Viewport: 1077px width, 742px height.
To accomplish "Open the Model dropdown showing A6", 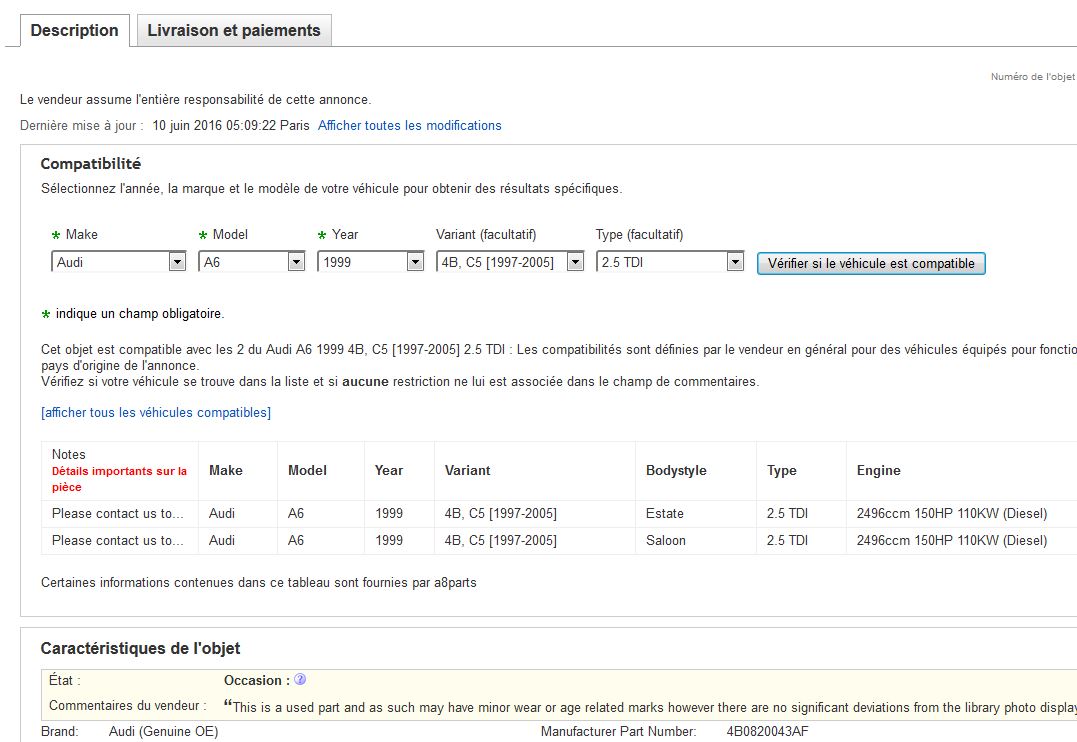I will (254, 262).
